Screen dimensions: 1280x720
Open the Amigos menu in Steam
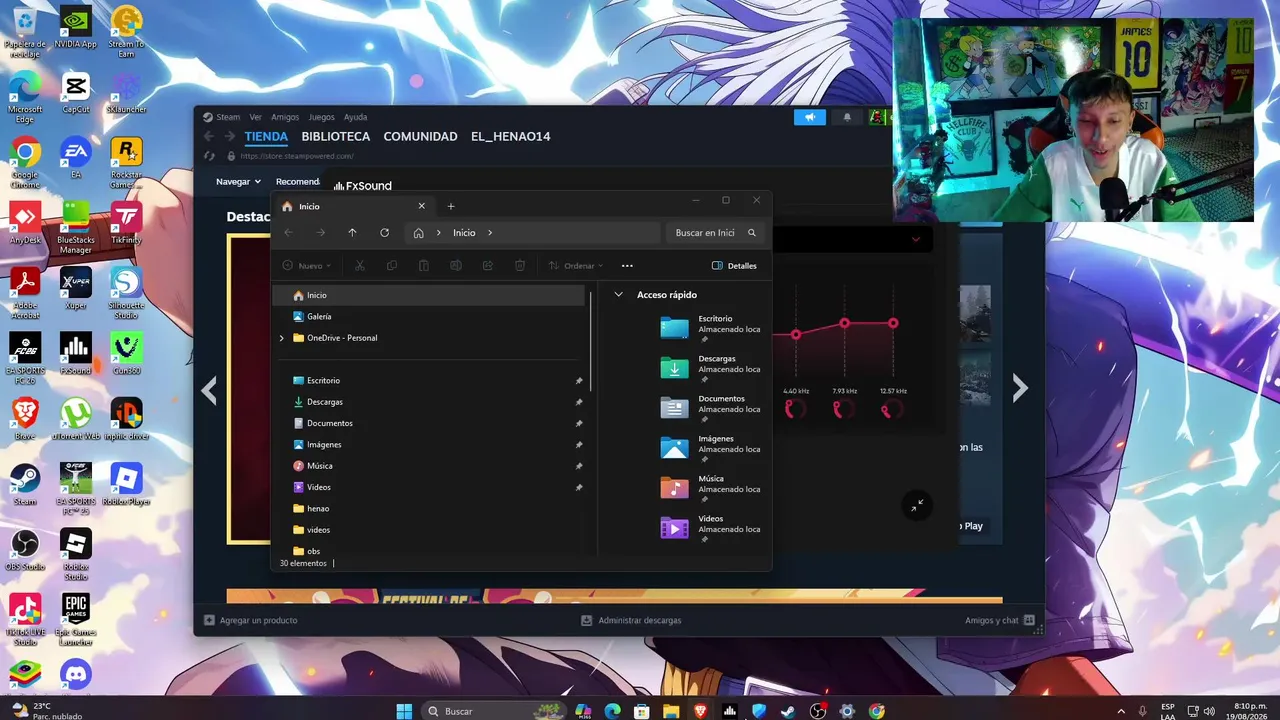click(285, 117)
